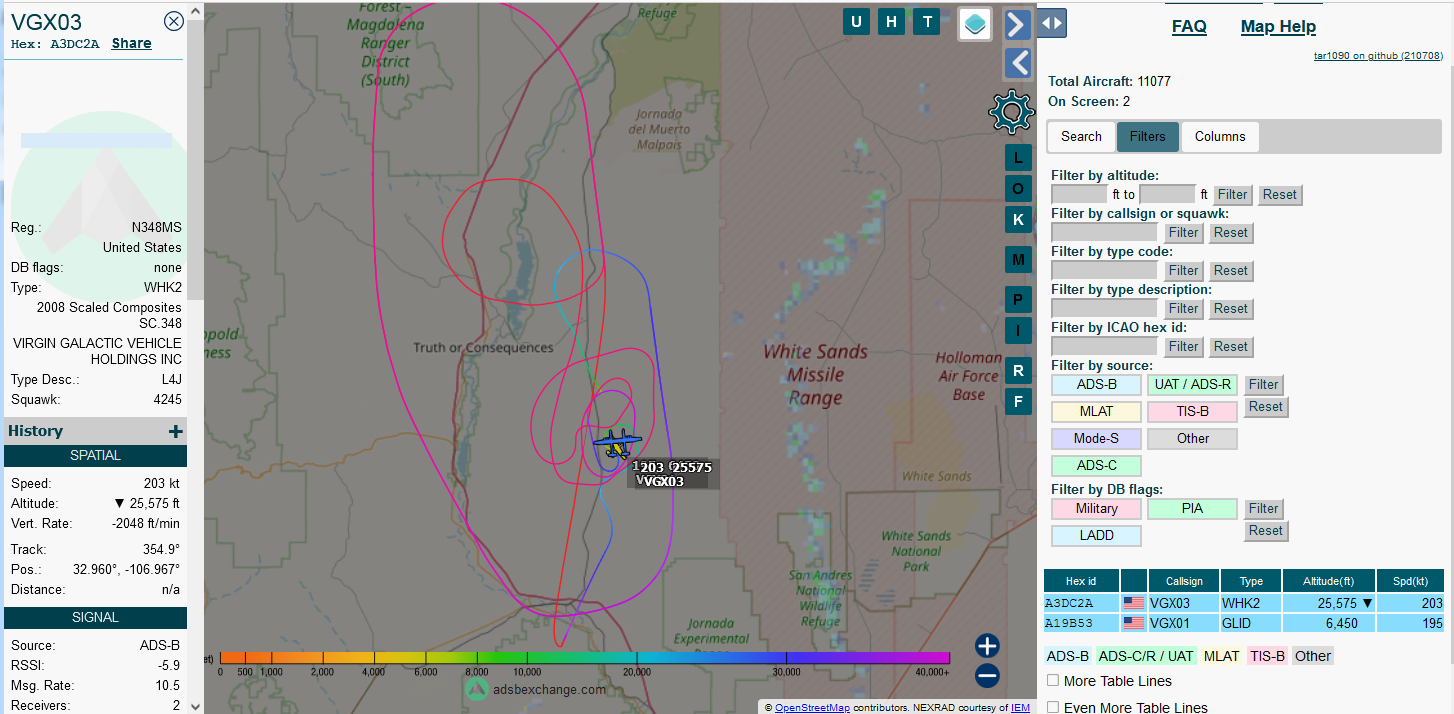Toggle the LADD DB flag filter
This screenshot has width=1454, height=714.
coord(1096,536)
